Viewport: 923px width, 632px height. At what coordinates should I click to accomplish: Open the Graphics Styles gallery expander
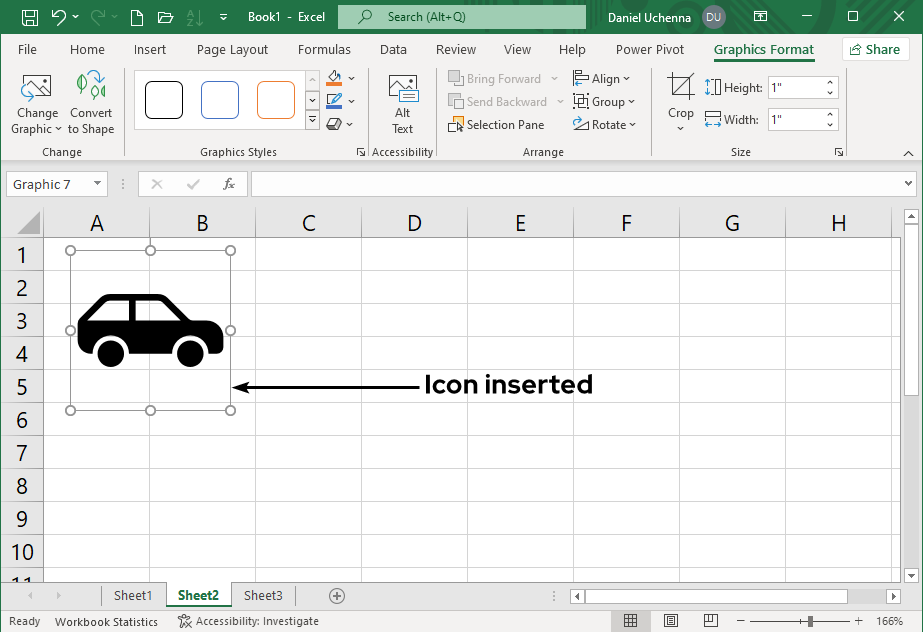coord(311,117)
